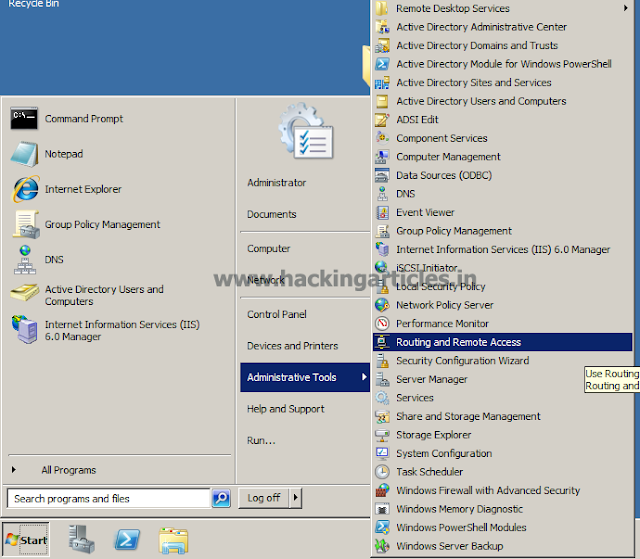The width and height of the screenshot is (640, 559).
Task: Open Routing and Remote Access
Action: coord(502,342)
